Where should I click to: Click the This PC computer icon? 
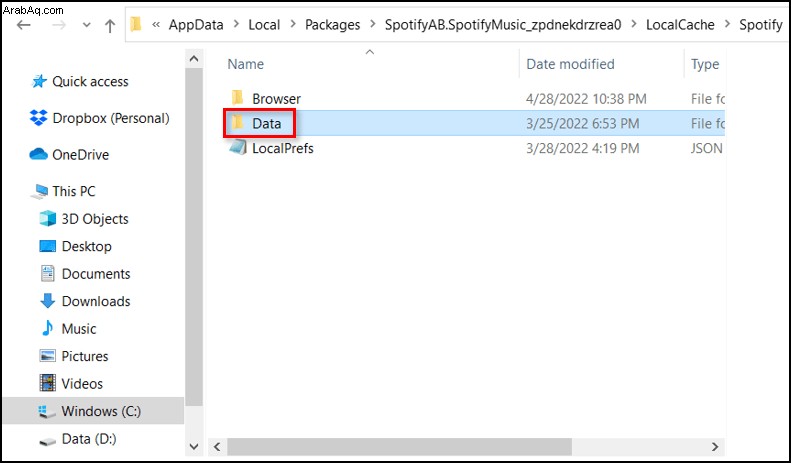[x=39, y=191]
